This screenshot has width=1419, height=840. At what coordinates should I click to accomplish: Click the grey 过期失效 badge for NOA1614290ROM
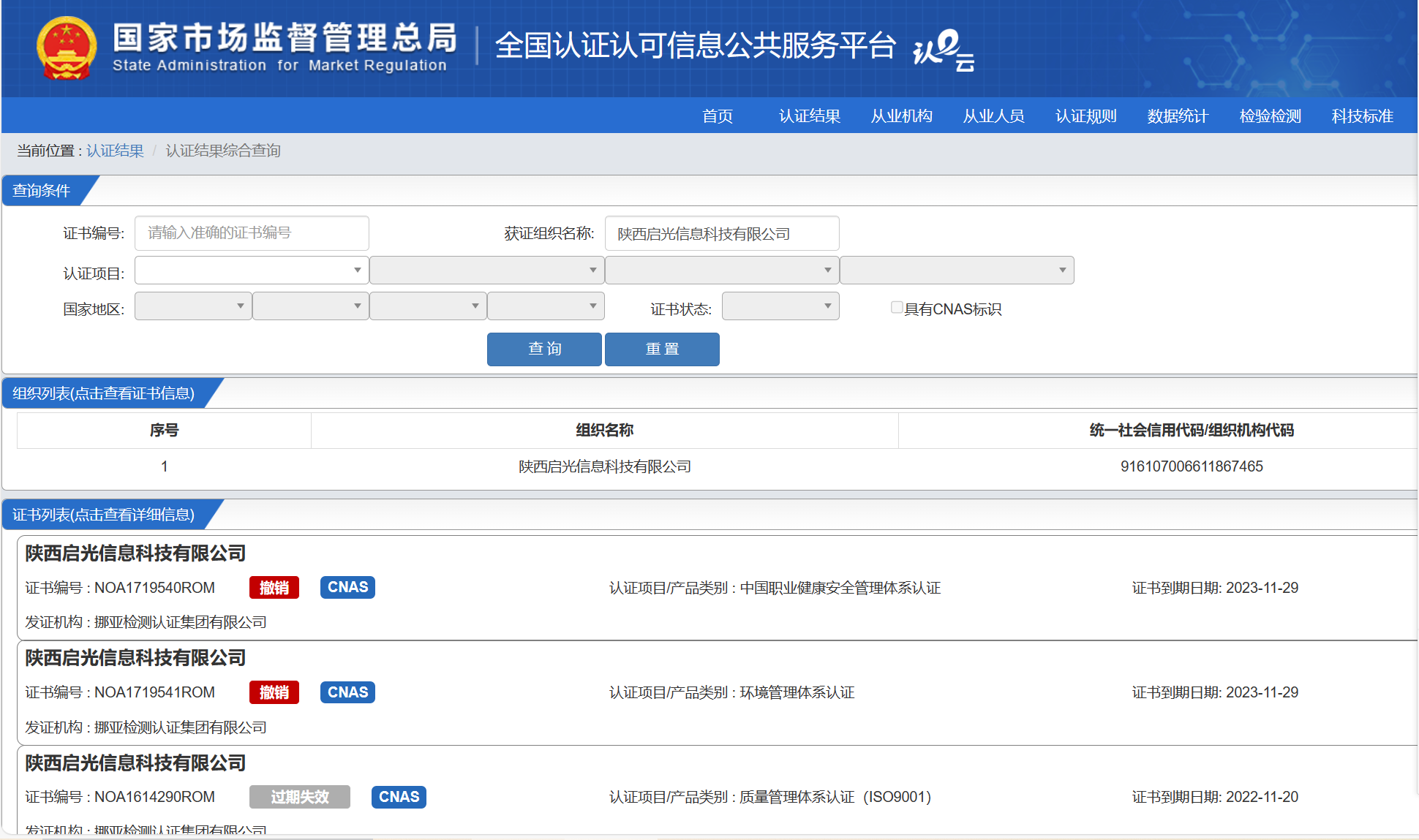(x=300, y=797)
